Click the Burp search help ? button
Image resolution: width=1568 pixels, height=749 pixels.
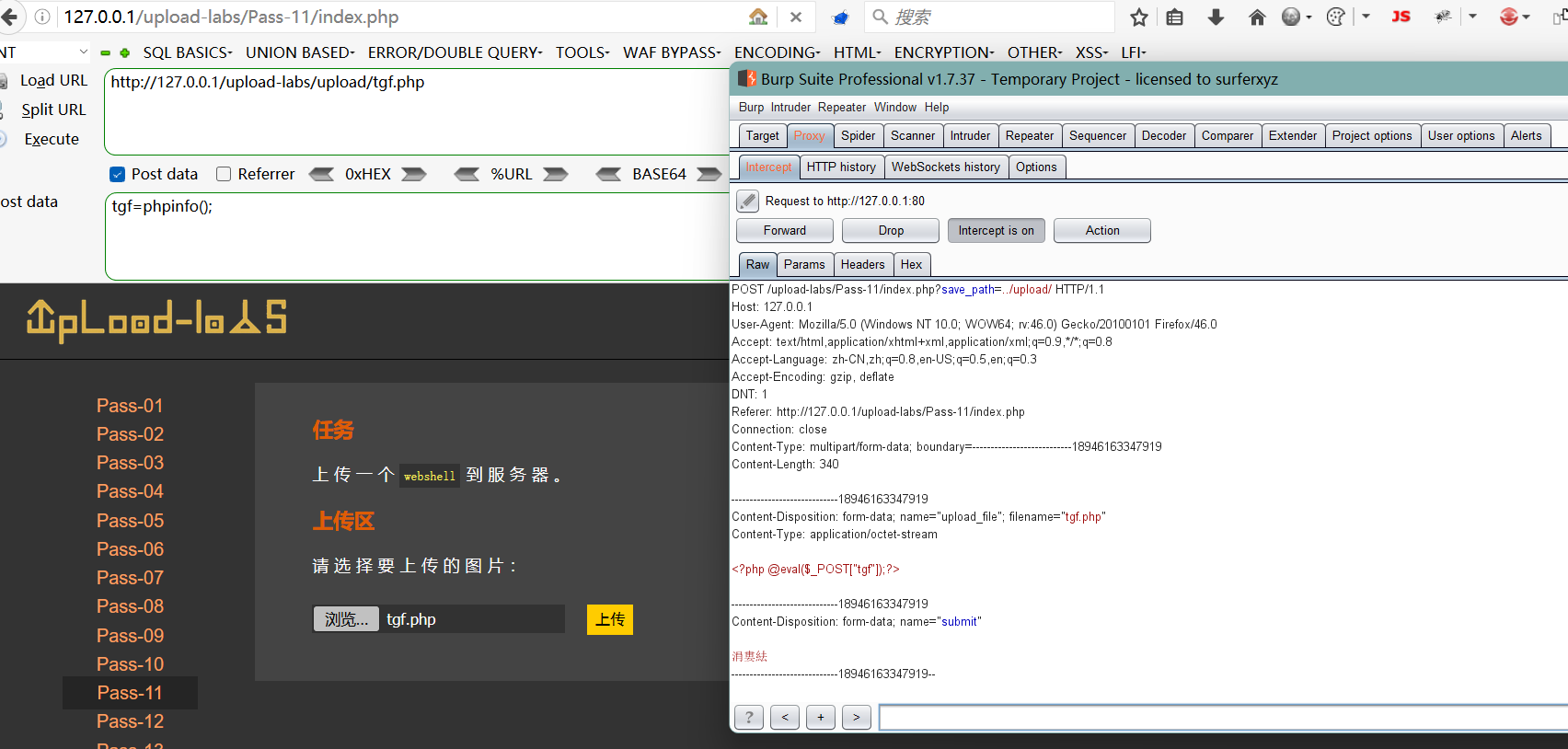click(x=749, y=718)
